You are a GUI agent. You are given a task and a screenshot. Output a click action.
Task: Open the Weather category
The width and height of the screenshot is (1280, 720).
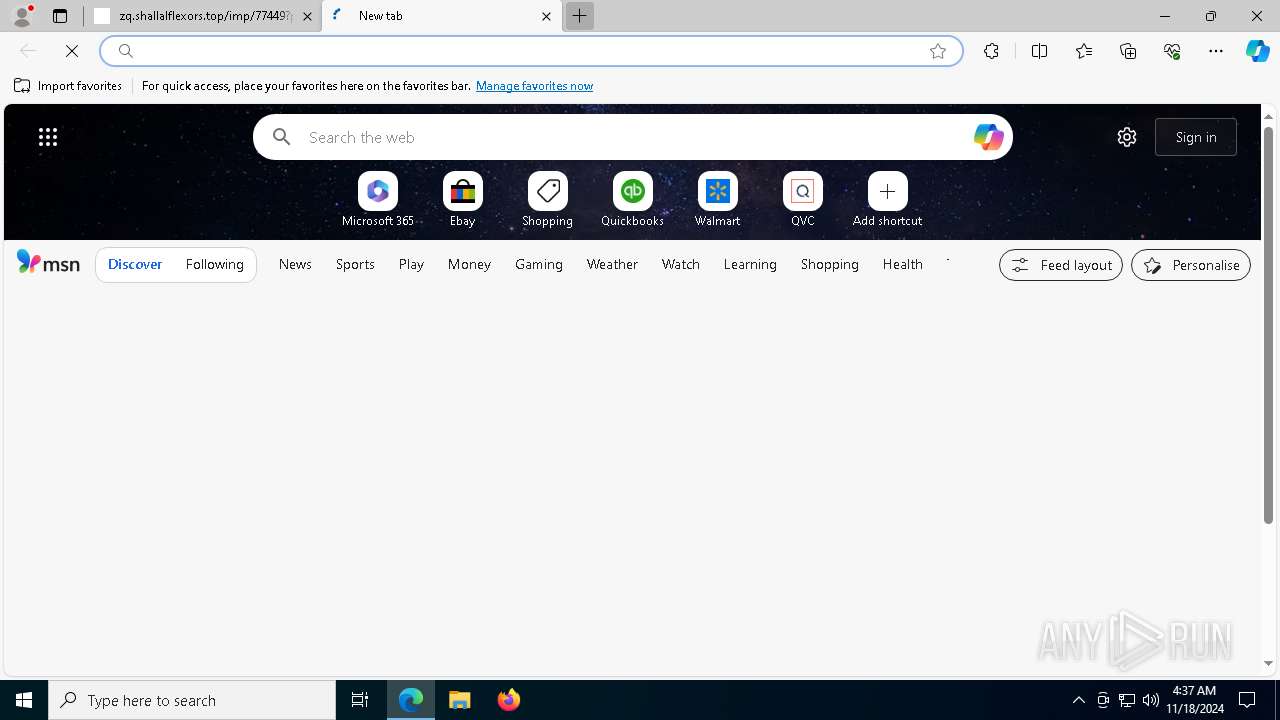[x=612, y=264]
